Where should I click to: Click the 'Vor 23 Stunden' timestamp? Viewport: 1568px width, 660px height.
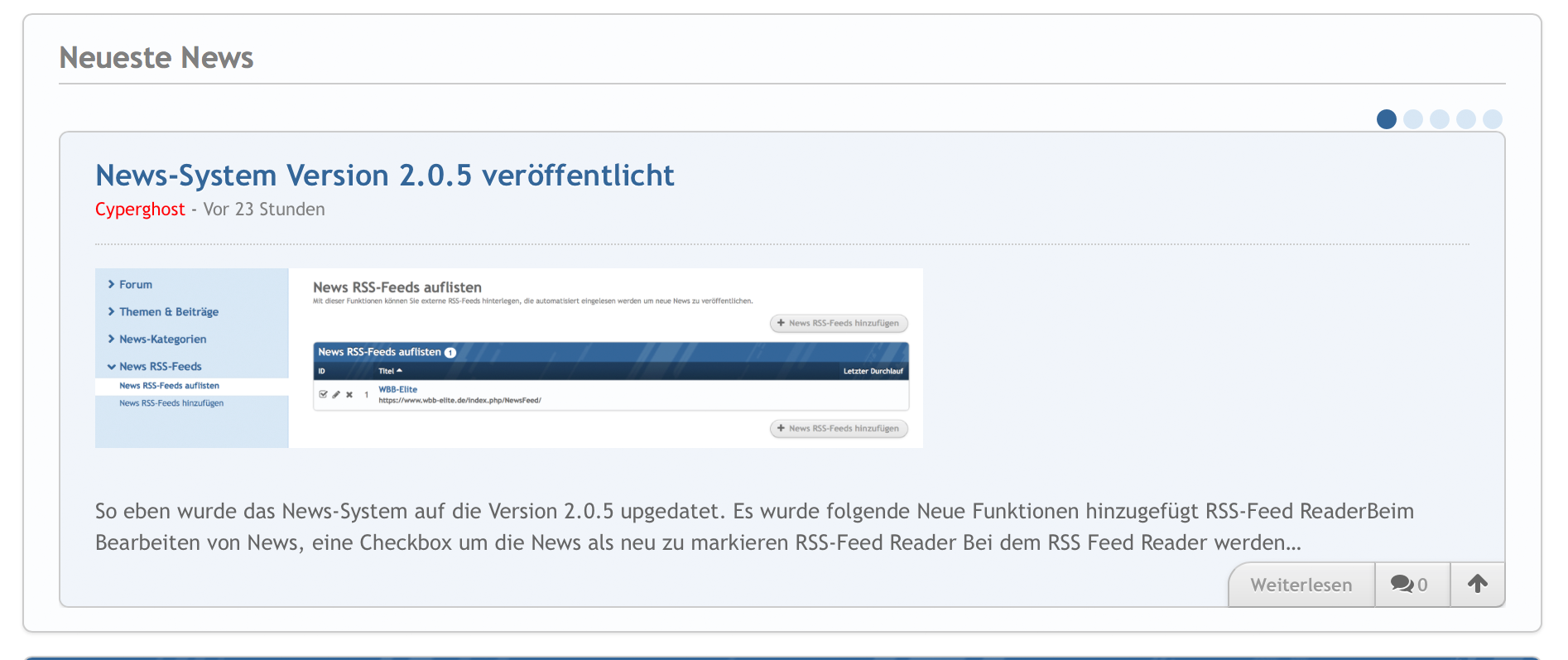pos(264,210)
